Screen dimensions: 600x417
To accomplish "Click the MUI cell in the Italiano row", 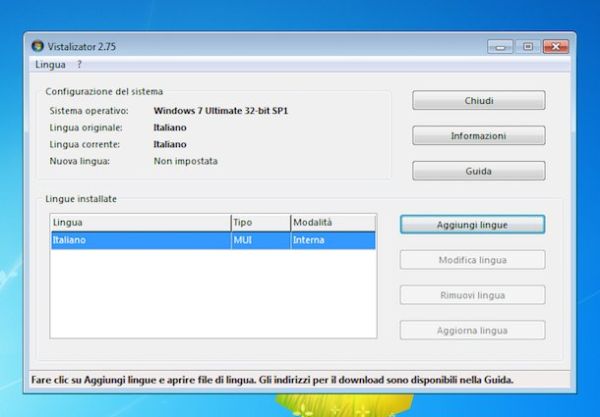I will (x=259, y=240).
